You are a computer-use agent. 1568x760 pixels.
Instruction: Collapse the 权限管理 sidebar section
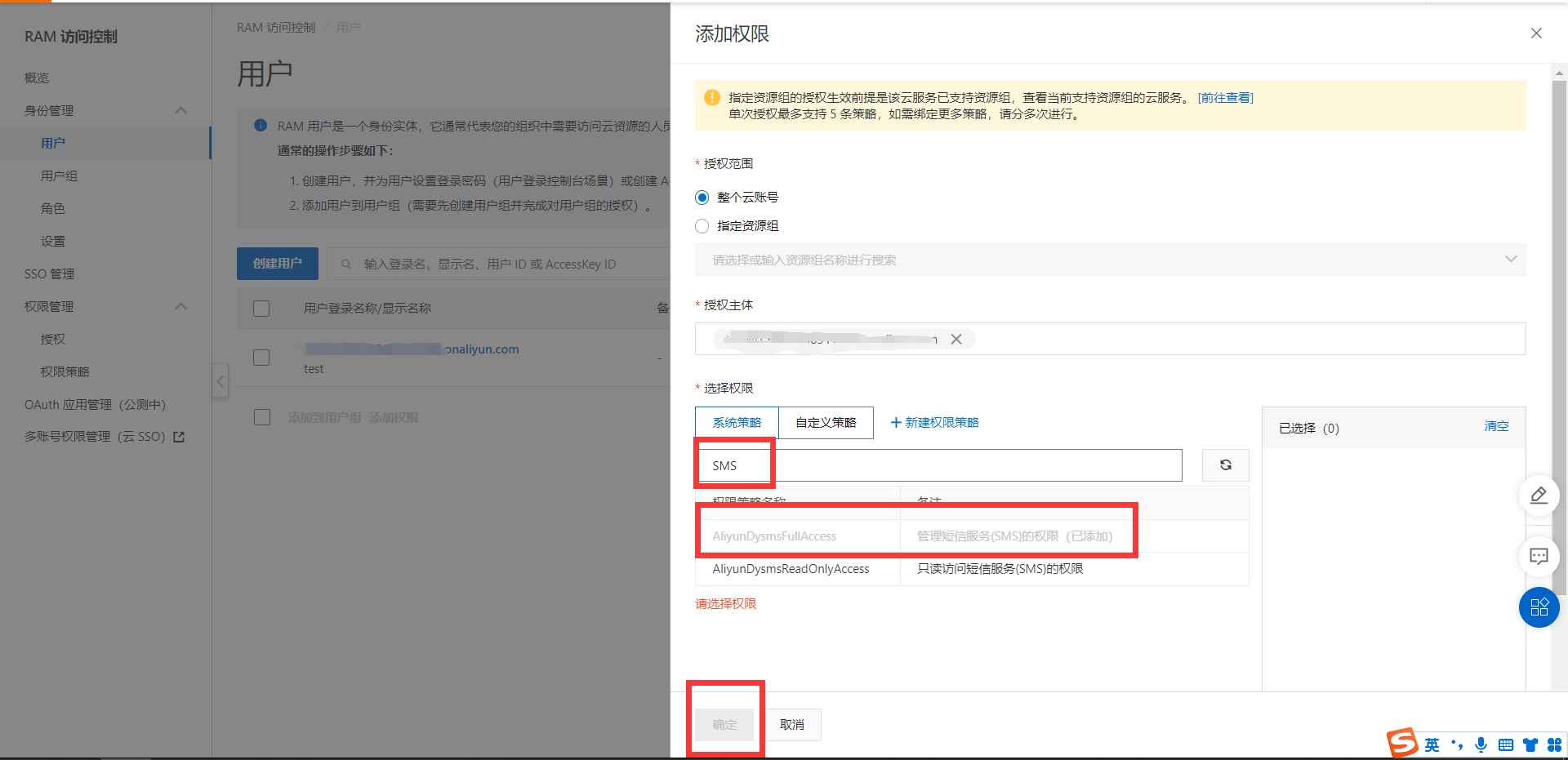point(181,306)
